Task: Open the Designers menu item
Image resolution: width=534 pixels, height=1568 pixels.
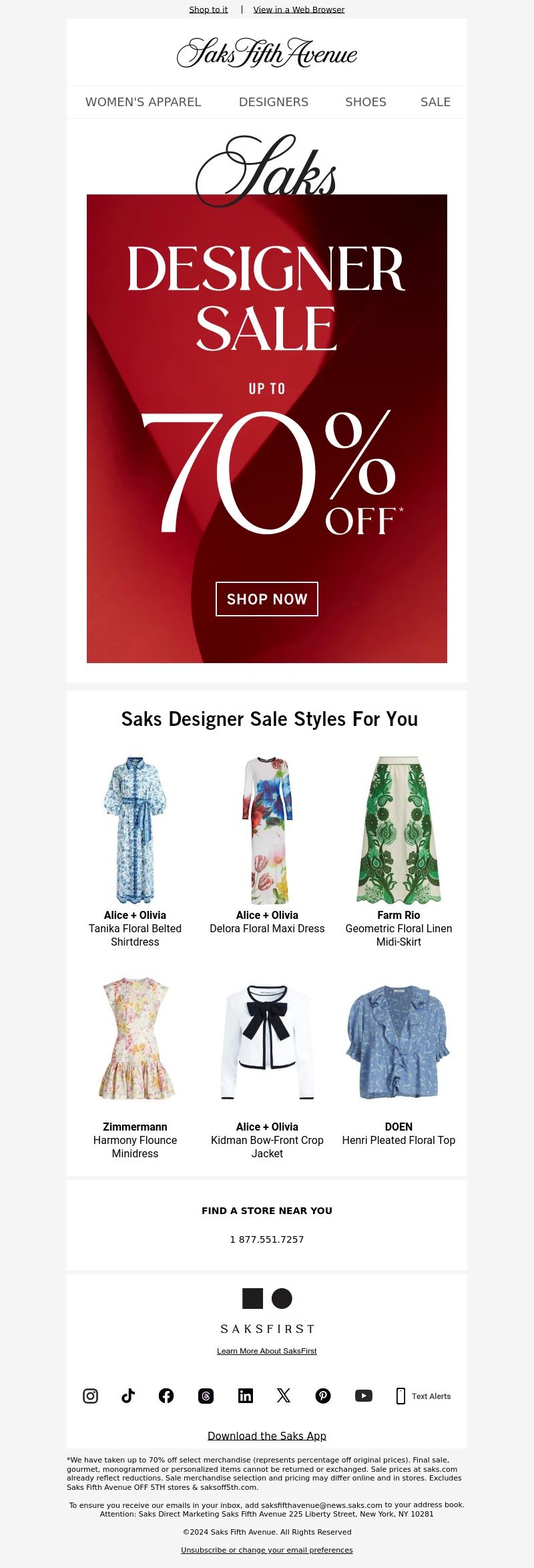Action: [x=274, y=102]
